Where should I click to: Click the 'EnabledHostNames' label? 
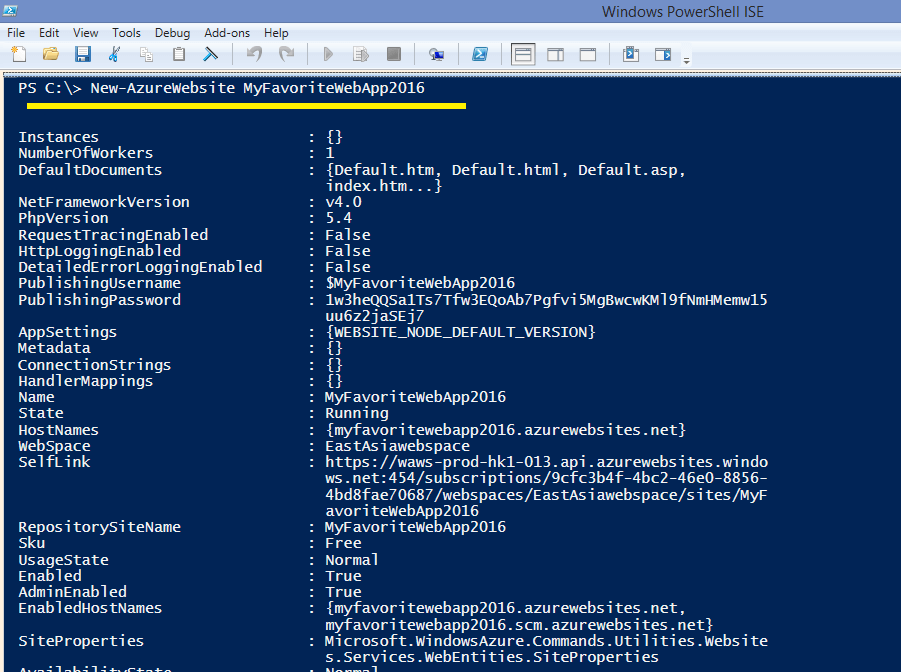point(90,608)
